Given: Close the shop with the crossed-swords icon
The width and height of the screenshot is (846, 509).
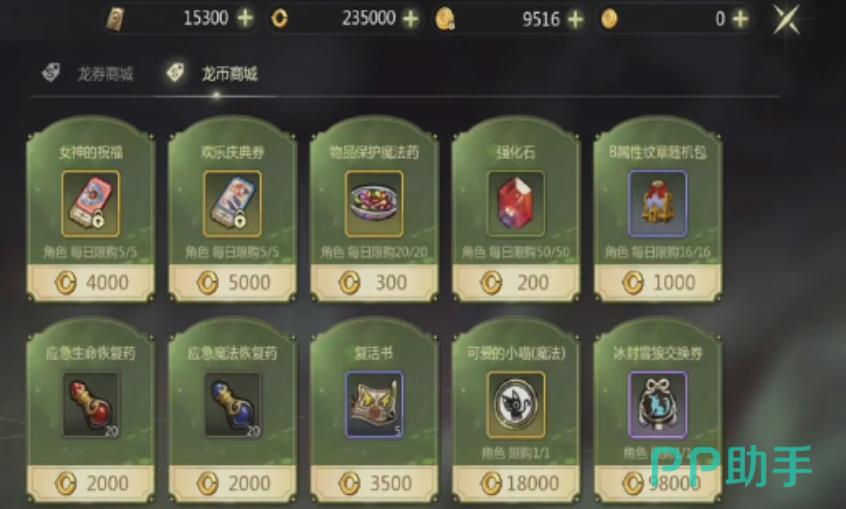Looking at the screenshot, I should [787, 19].
